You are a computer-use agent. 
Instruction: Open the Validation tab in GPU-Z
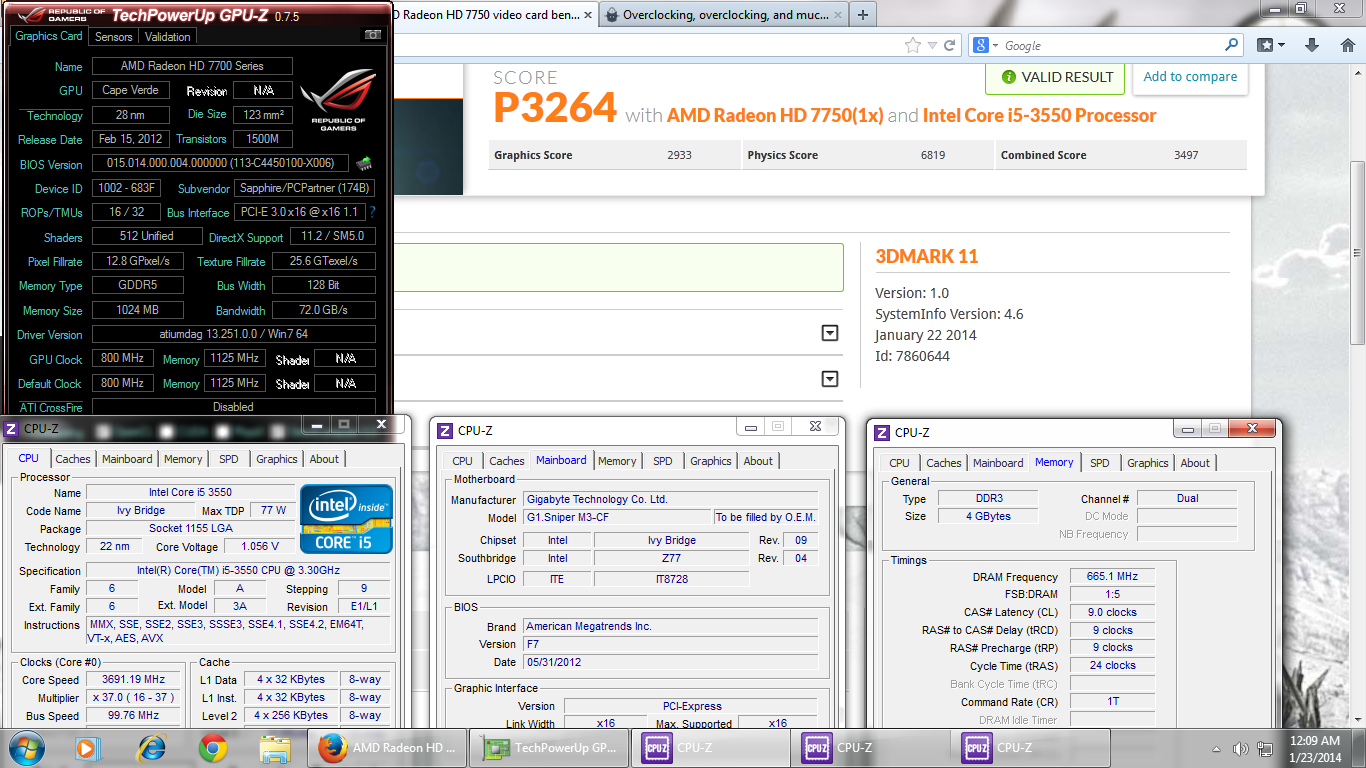click(x=167, y=36)
